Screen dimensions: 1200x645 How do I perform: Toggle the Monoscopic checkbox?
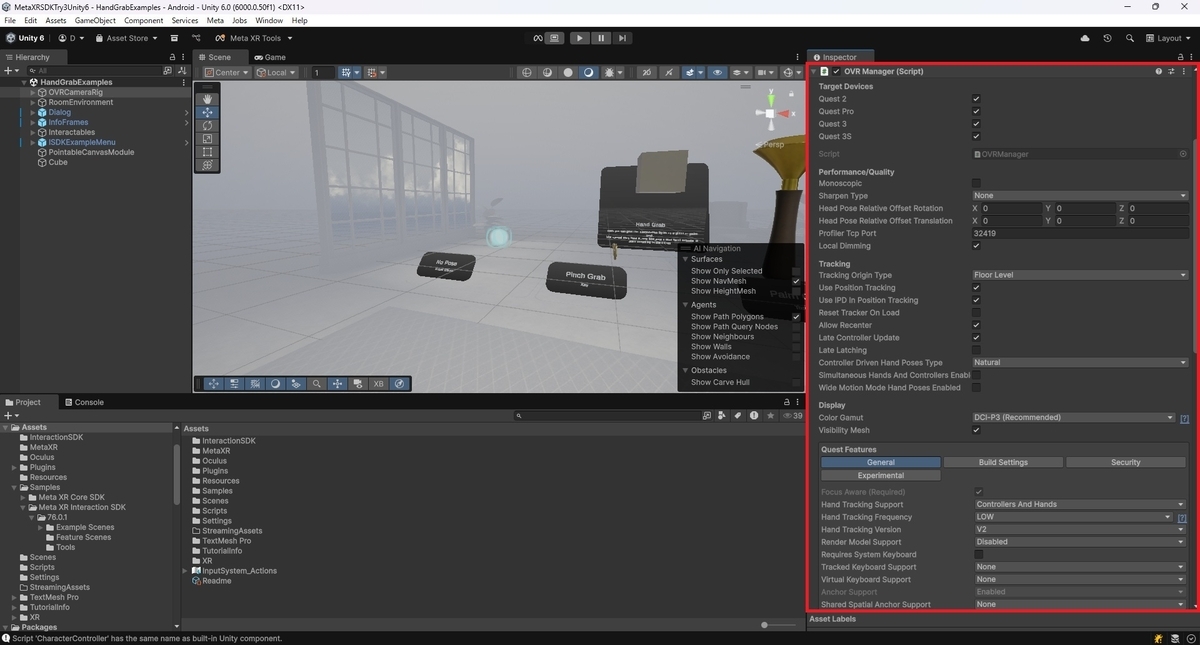(x=976, y=183)
